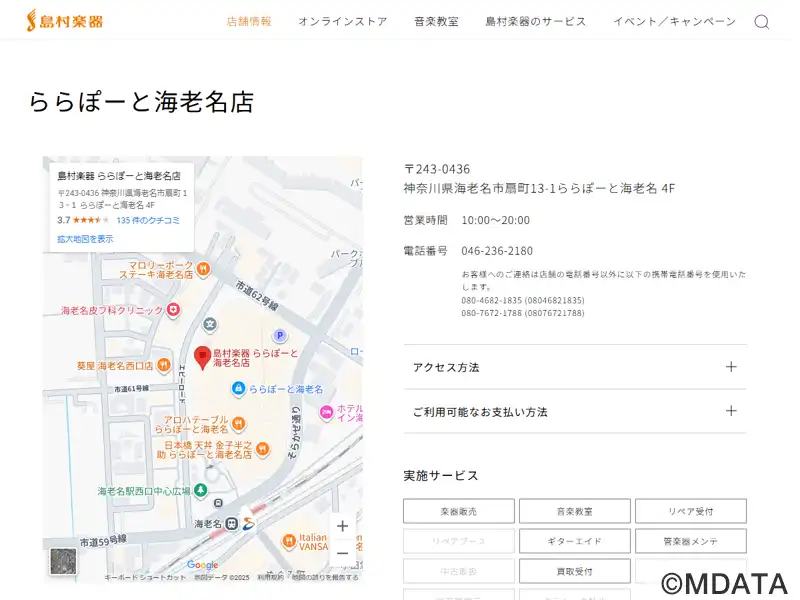The width and height of the screenshot is (800, 600).
Task: Go to 音楽教室 in navigation
Action: pos(436,22)
